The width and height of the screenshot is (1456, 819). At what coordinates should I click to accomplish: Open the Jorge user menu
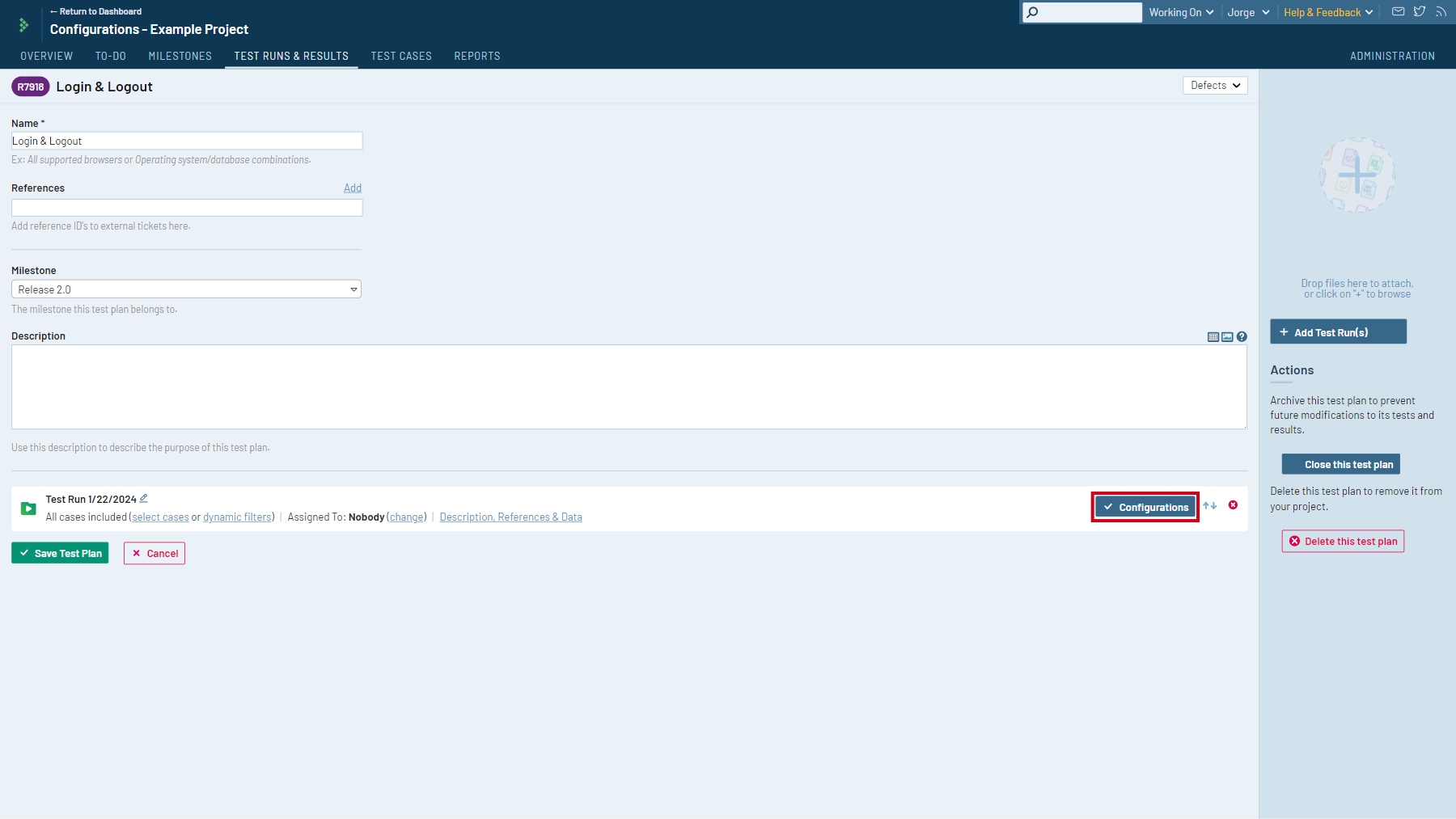[1248, 13]
